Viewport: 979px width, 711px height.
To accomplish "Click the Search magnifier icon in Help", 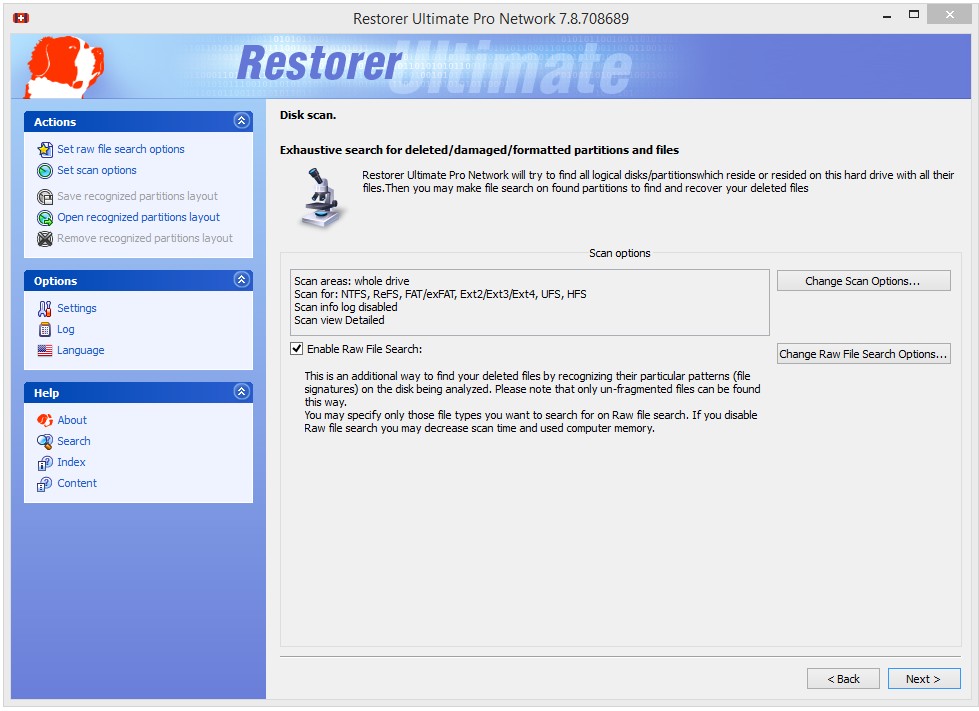I will [45, 441].
